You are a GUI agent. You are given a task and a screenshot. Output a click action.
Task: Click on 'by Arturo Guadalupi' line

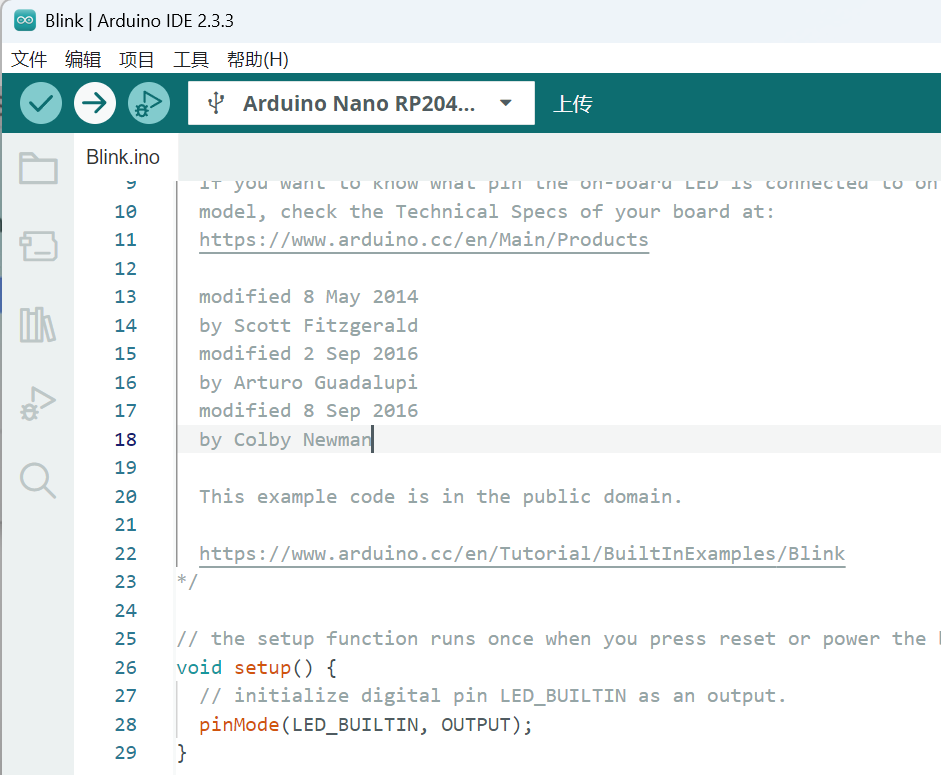[x=308, y=382]
